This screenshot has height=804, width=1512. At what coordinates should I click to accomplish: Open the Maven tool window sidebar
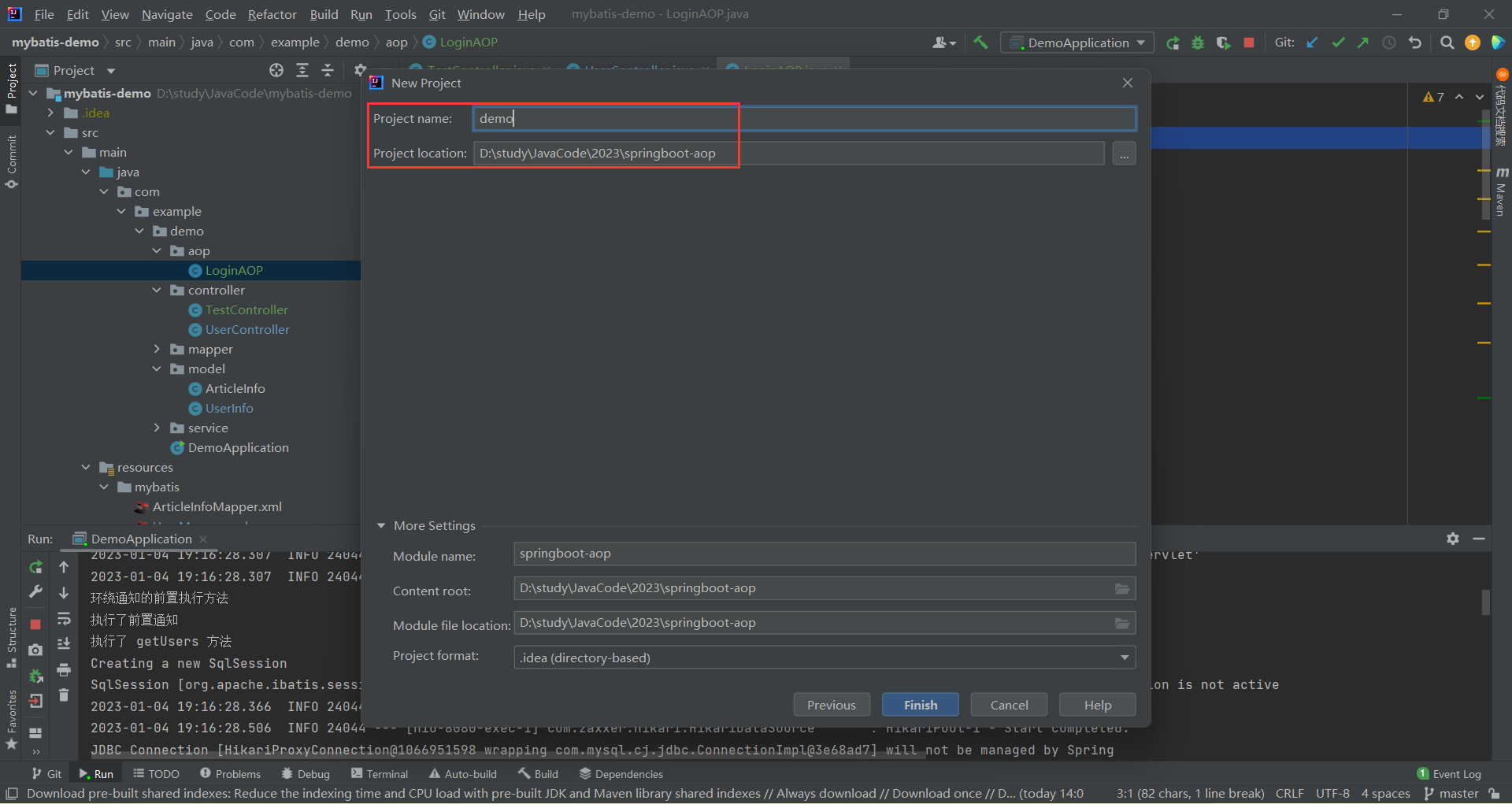coord(1501,191)
